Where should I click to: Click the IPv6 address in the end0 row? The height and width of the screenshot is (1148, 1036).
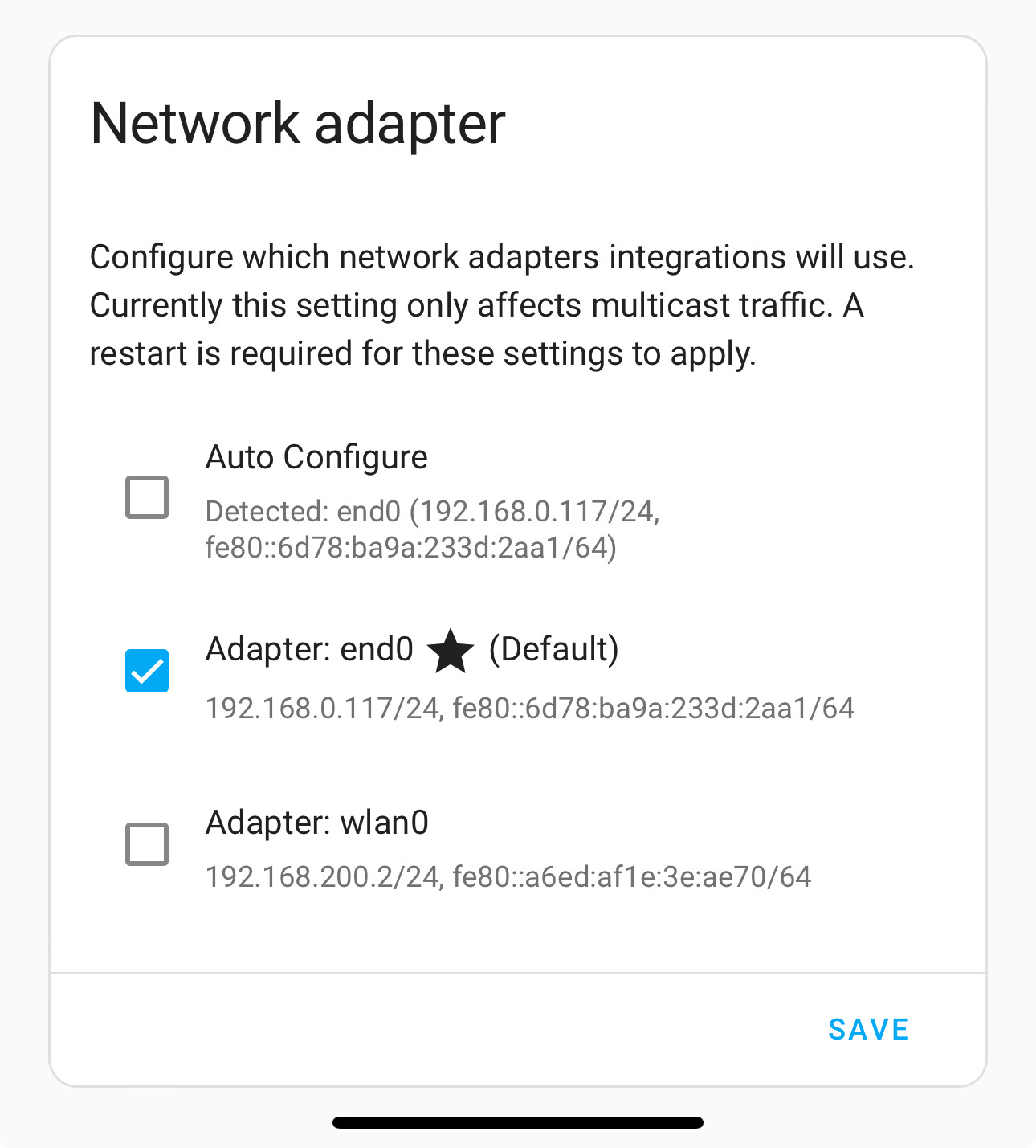pos(653,708)
